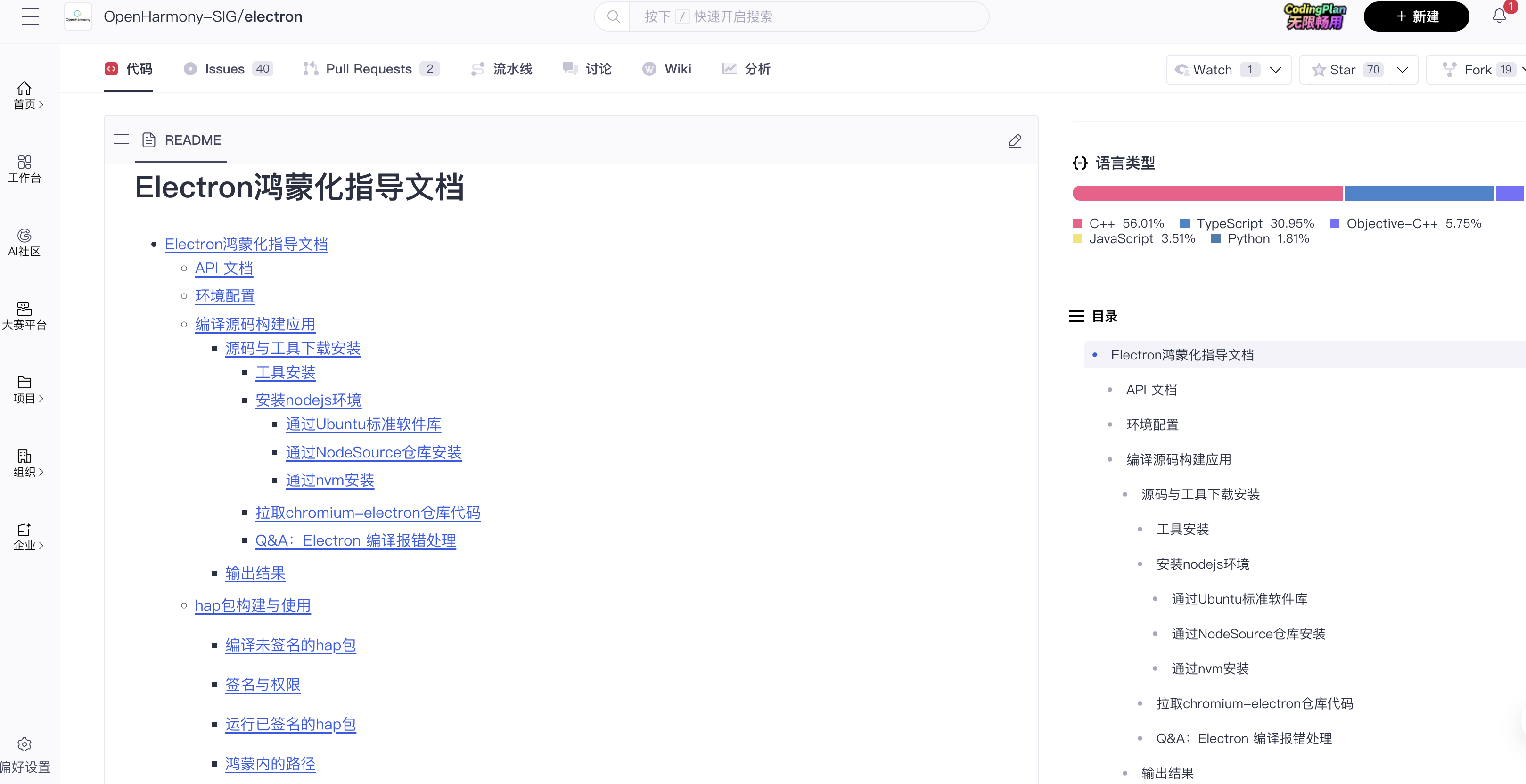Switch to the 流水线 tab
This screenshot has height=784, width=1526.
tap(502, 69)
